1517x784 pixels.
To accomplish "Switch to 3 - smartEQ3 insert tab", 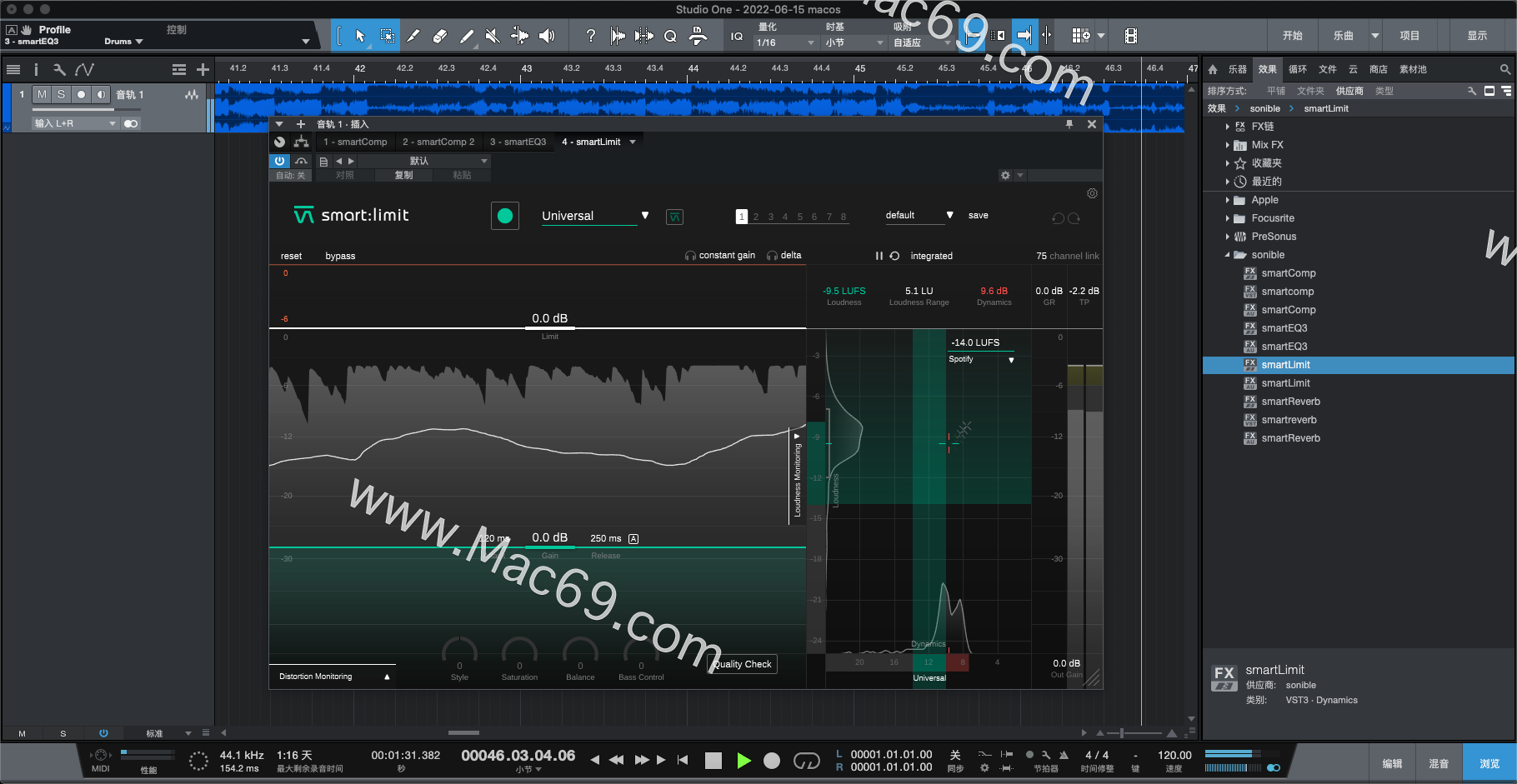I will click(518, 142).
